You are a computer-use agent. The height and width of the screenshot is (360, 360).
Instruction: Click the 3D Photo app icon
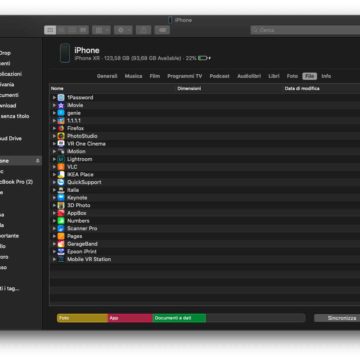click(x=61, y=205)
